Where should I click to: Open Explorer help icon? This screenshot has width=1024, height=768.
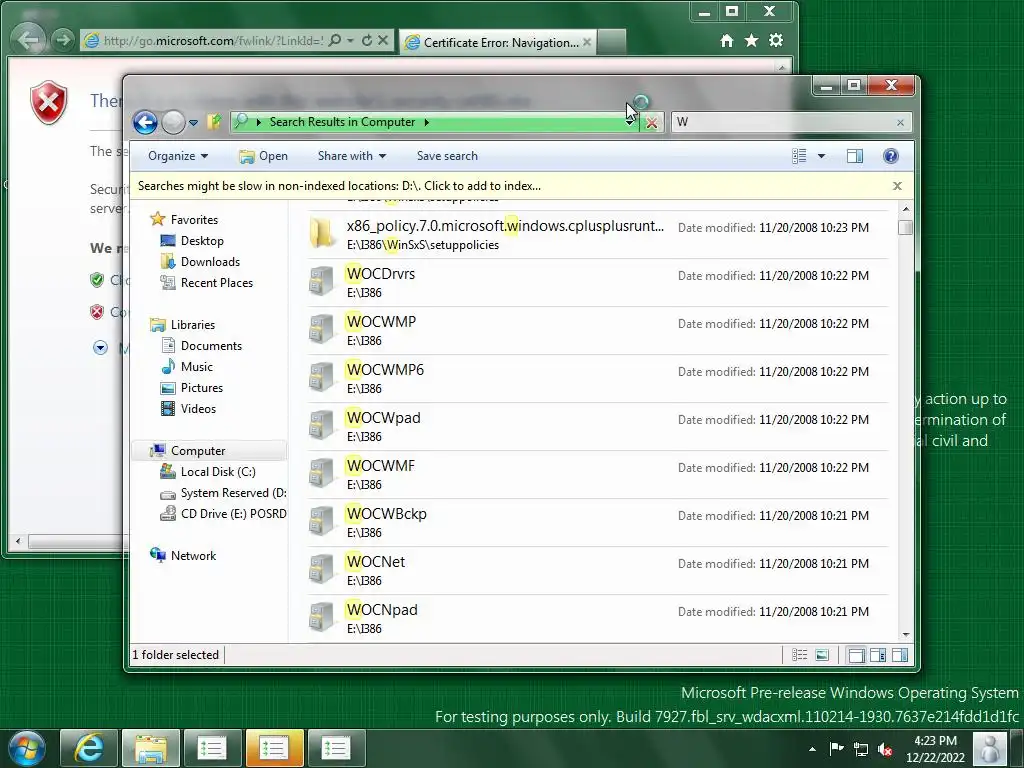[891, 156]
